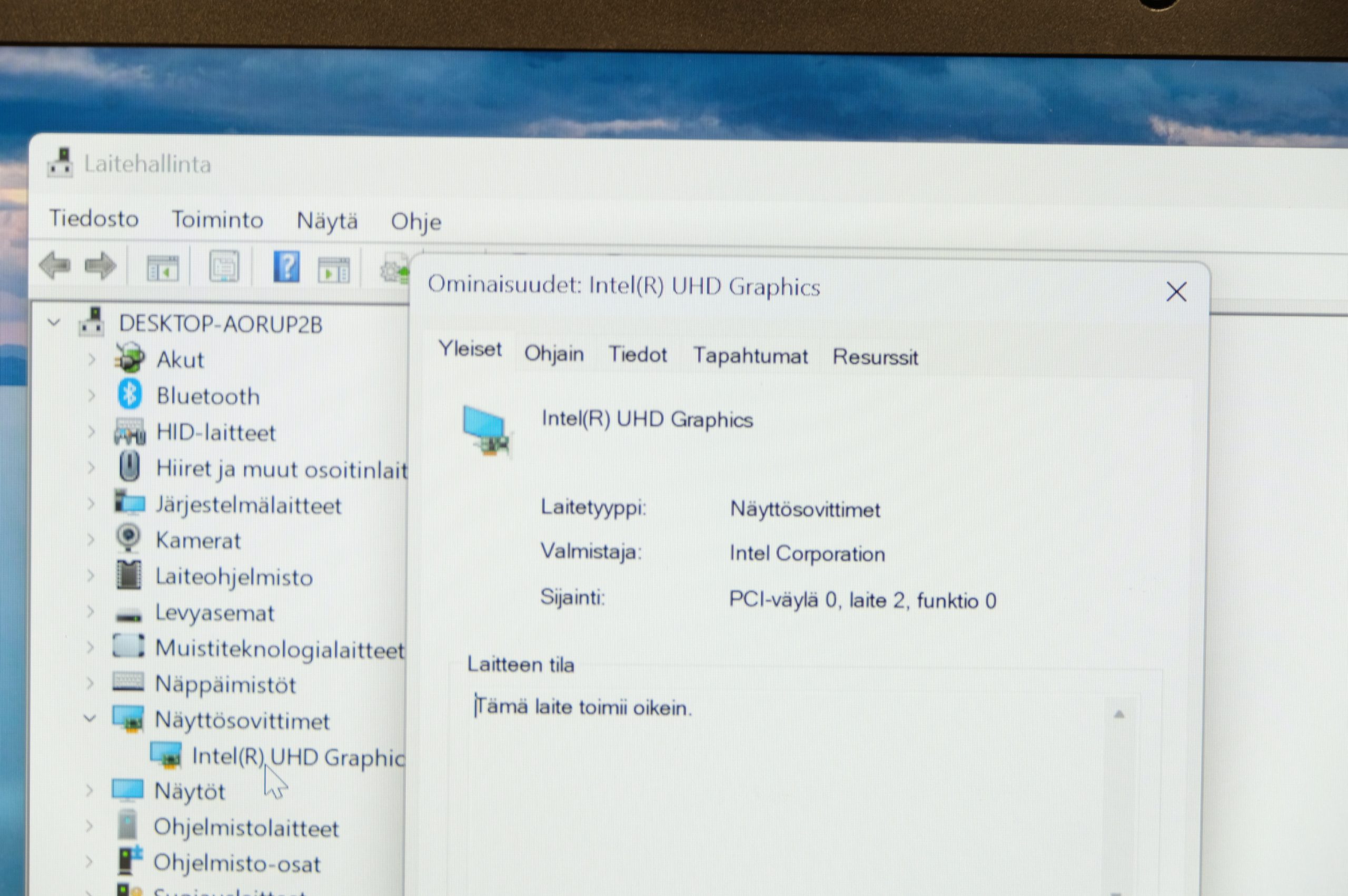Click the 'Intel Corporation' manufacturer value
The width and height of the screenshot is (1348, 896).
click(807, 553)
